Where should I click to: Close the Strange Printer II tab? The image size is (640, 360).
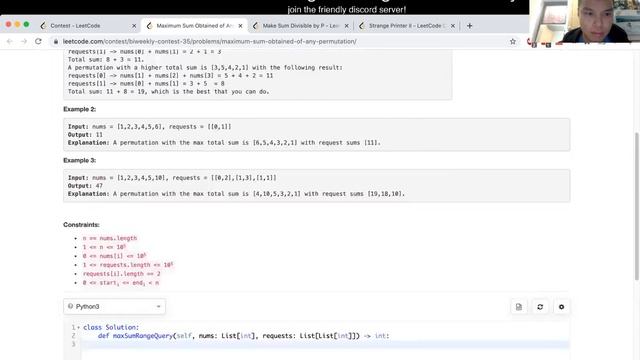click(453, 26)
